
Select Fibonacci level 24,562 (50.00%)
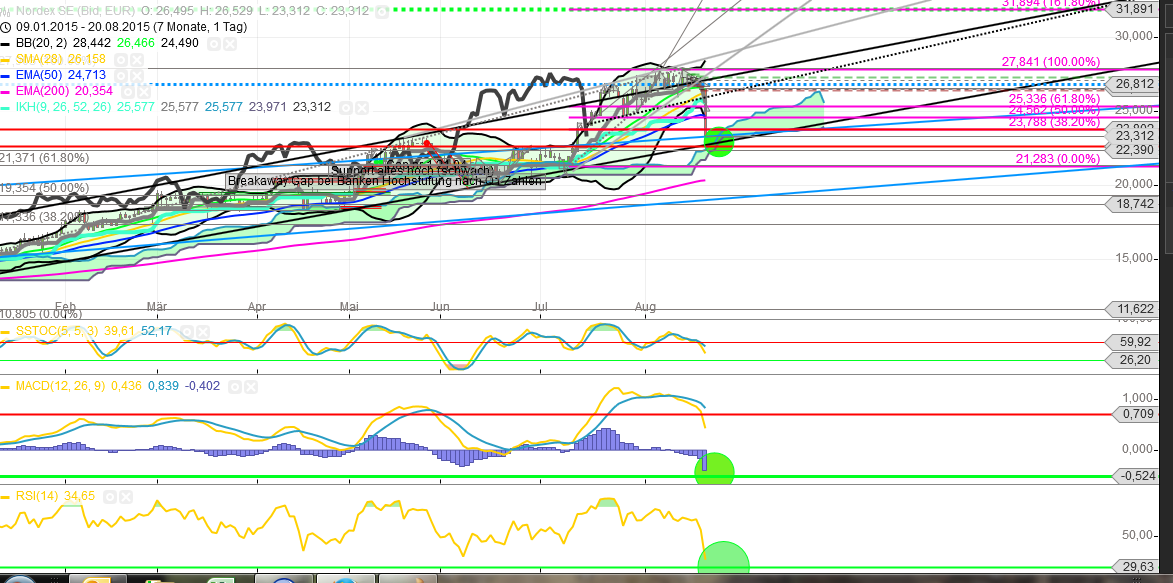click(1055, 110)
